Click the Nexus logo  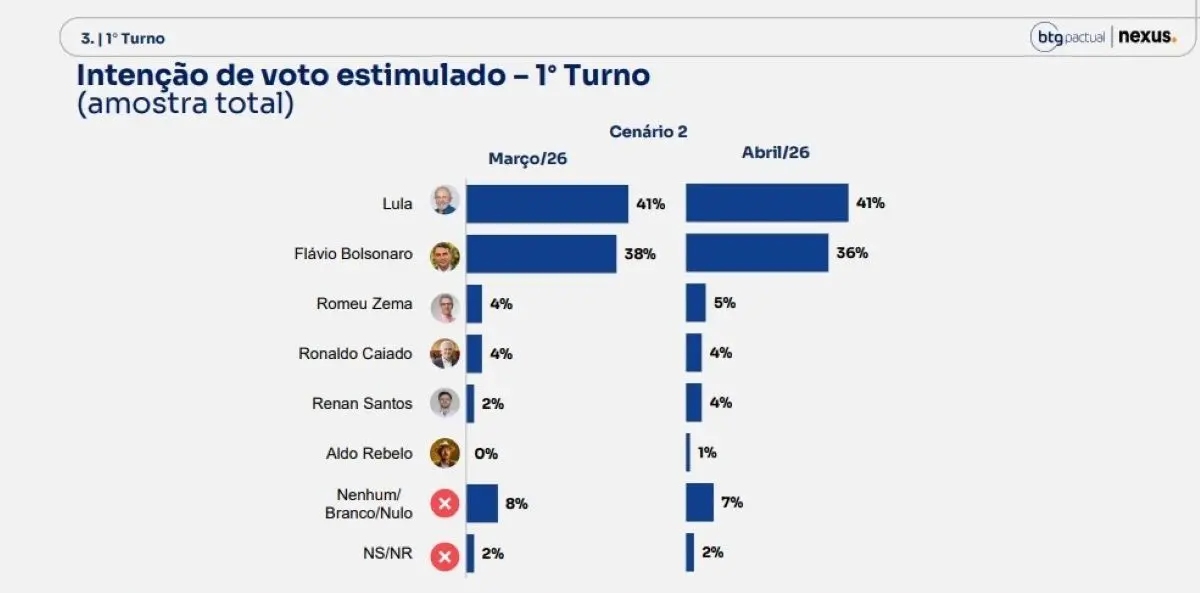[1146, 37]
